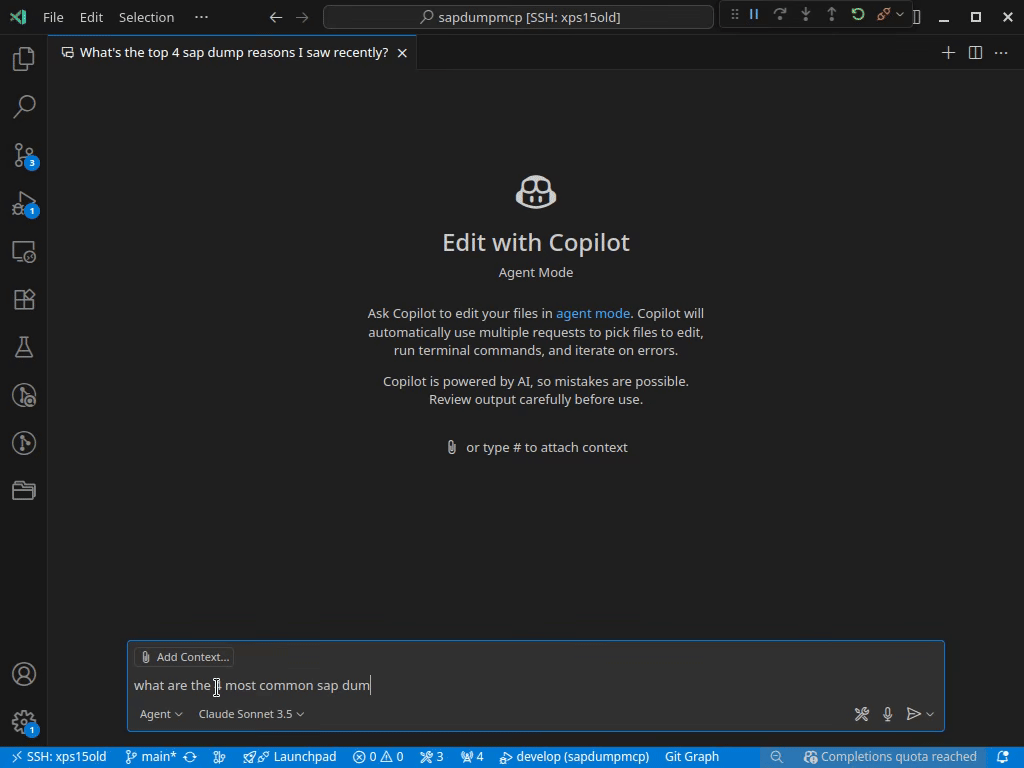
Task: Open the folder-shaped project manager icon
Action: tap(24, 490)
